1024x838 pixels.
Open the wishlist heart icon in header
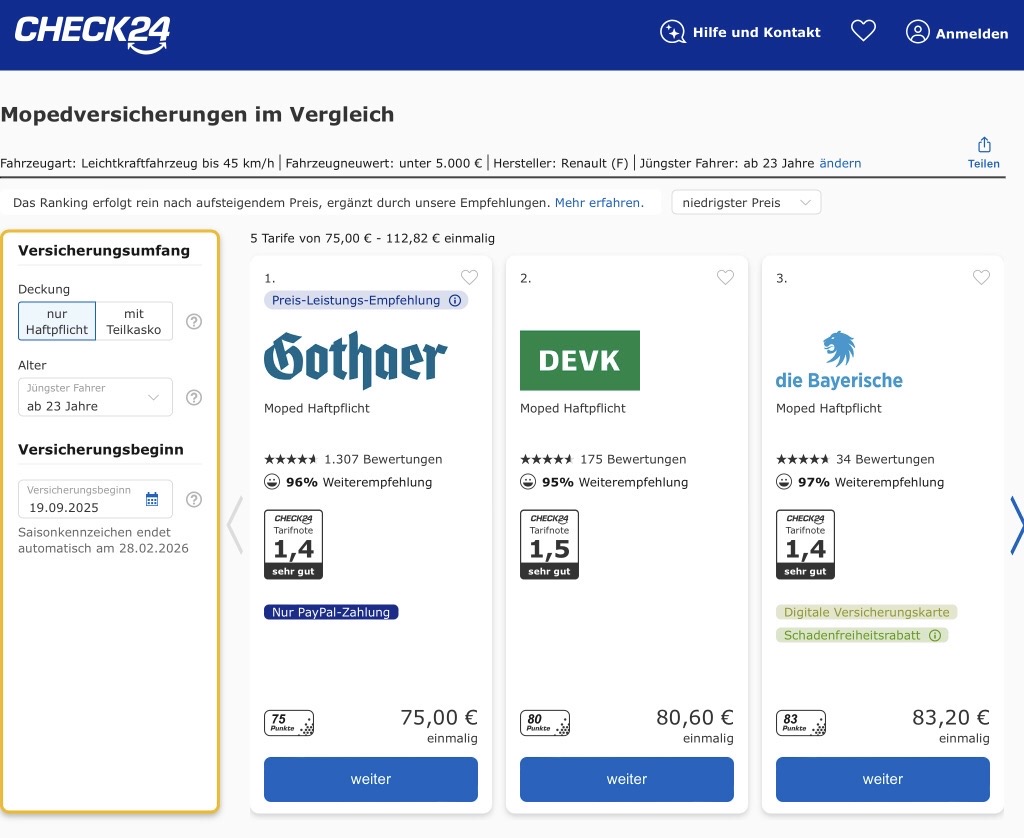(x=863, y=32)
